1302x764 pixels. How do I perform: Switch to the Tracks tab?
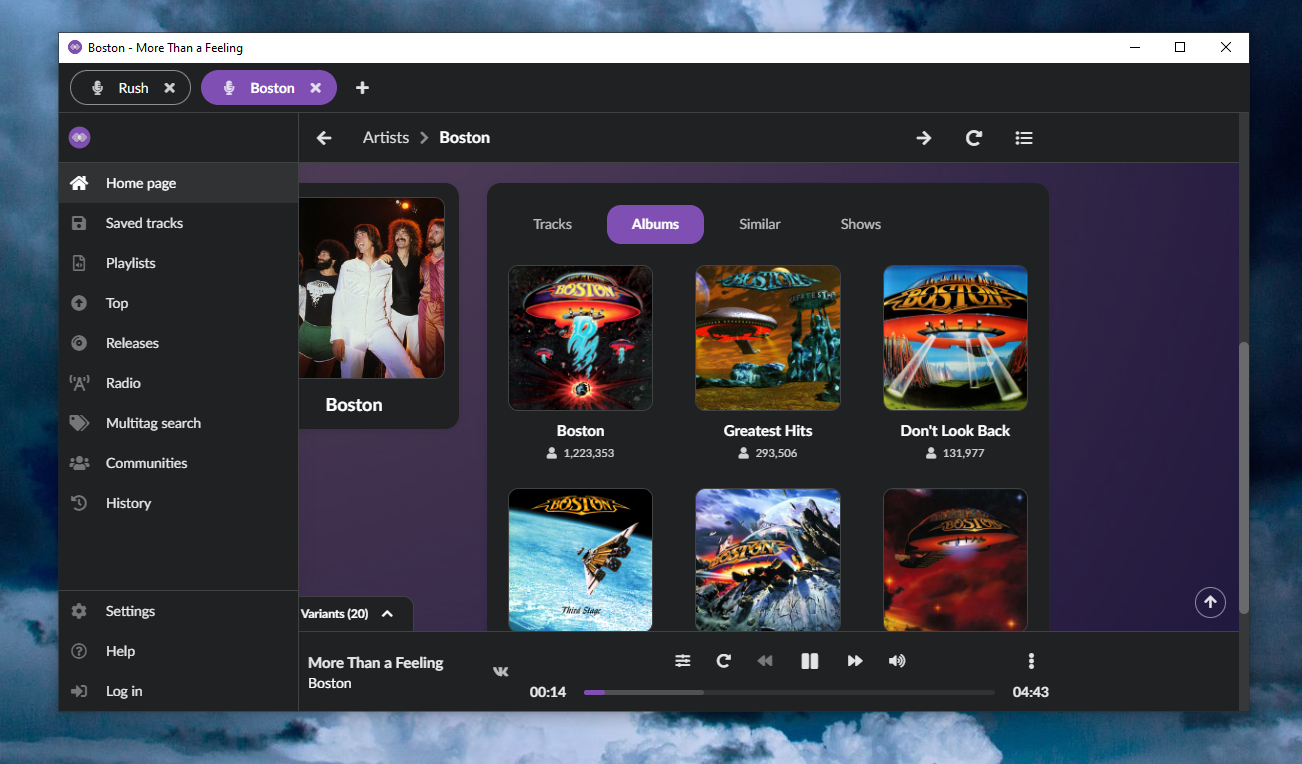(552, 224)
